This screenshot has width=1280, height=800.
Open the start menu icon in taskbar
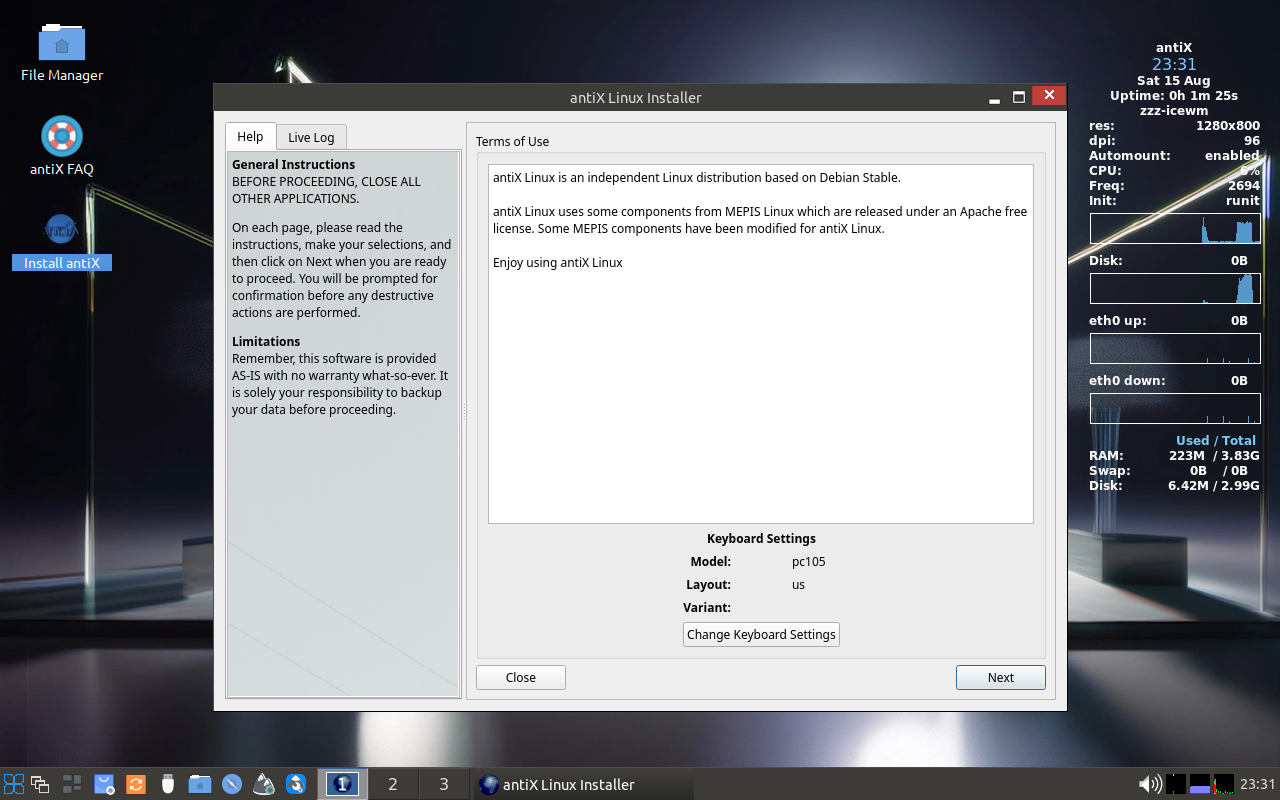point(14,784)
